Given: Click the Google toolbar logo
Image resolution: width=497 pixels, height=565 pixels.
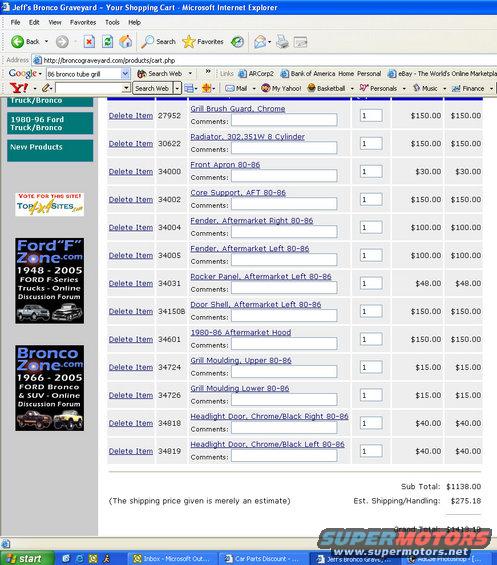Looking at the screenshot, I should coord(22,74).
